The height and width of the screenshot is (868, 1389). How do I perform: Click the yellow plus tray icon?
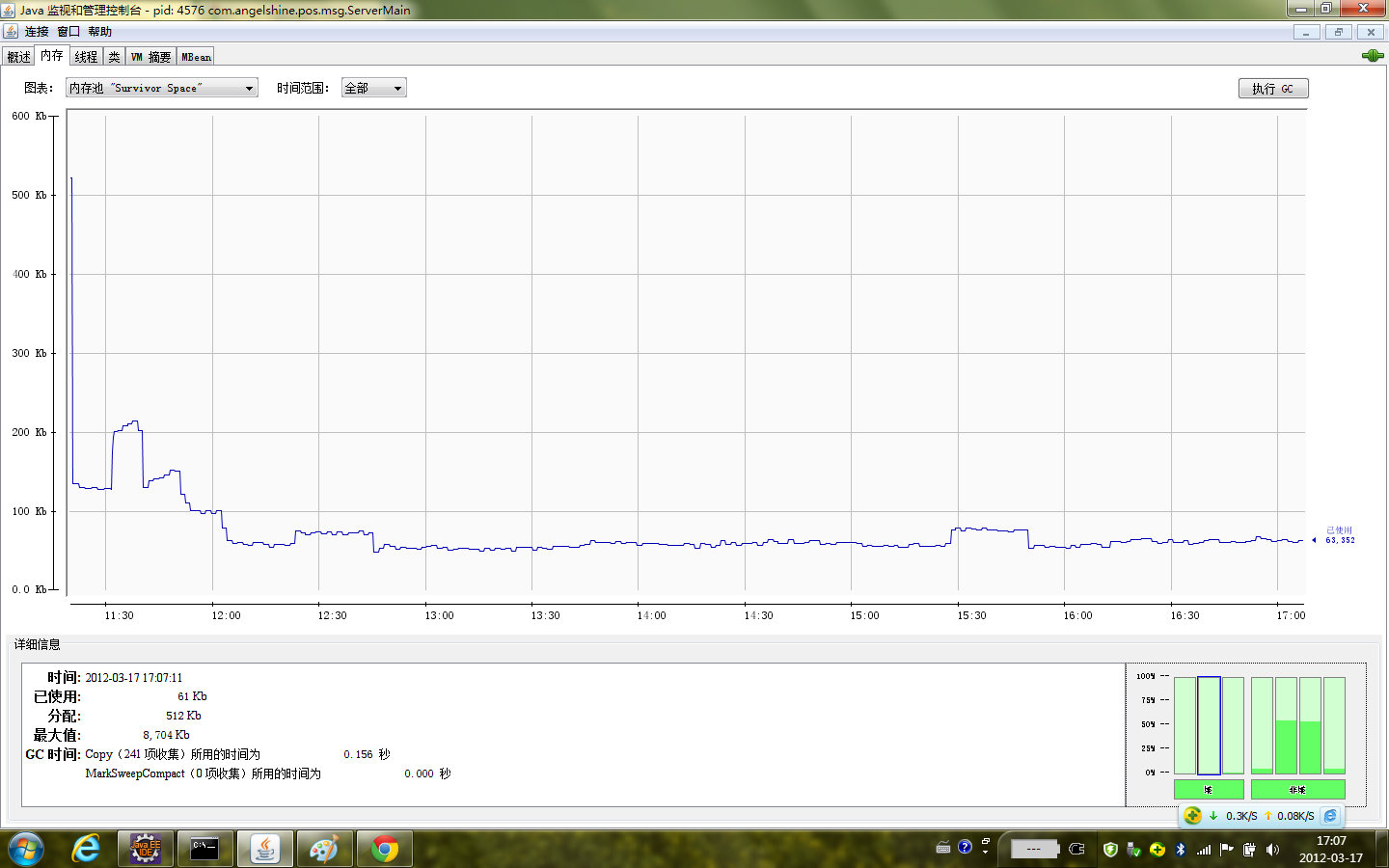pyautogui.click(x=1157, y=850)
